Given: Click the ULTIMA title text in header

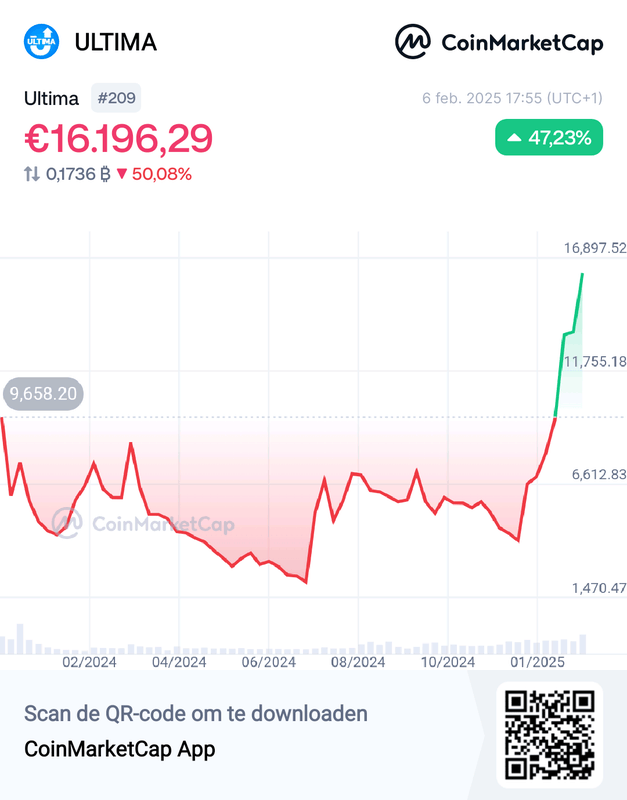Looking at the screenshot, I should point(116,42).
